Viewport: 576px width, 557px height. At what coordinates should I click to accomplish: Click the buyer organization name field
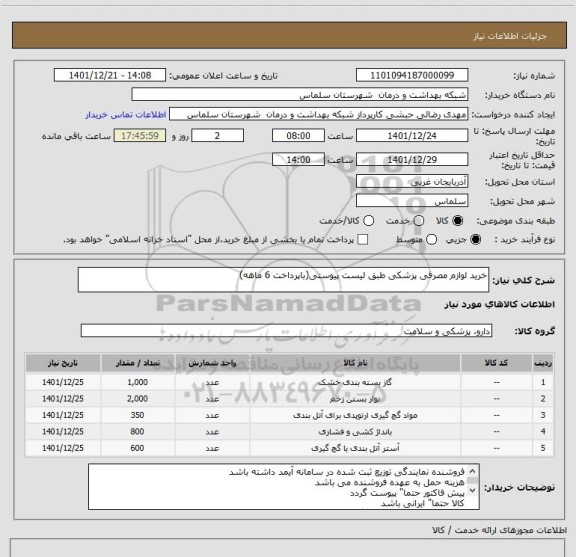(x=300, y=95)
